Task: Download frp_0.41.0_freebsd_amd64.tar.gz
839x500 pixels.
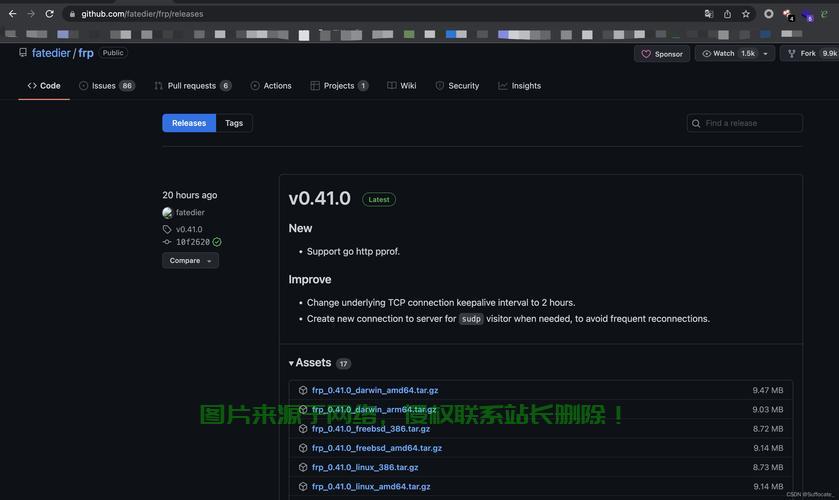Action: tap(377, 448)
